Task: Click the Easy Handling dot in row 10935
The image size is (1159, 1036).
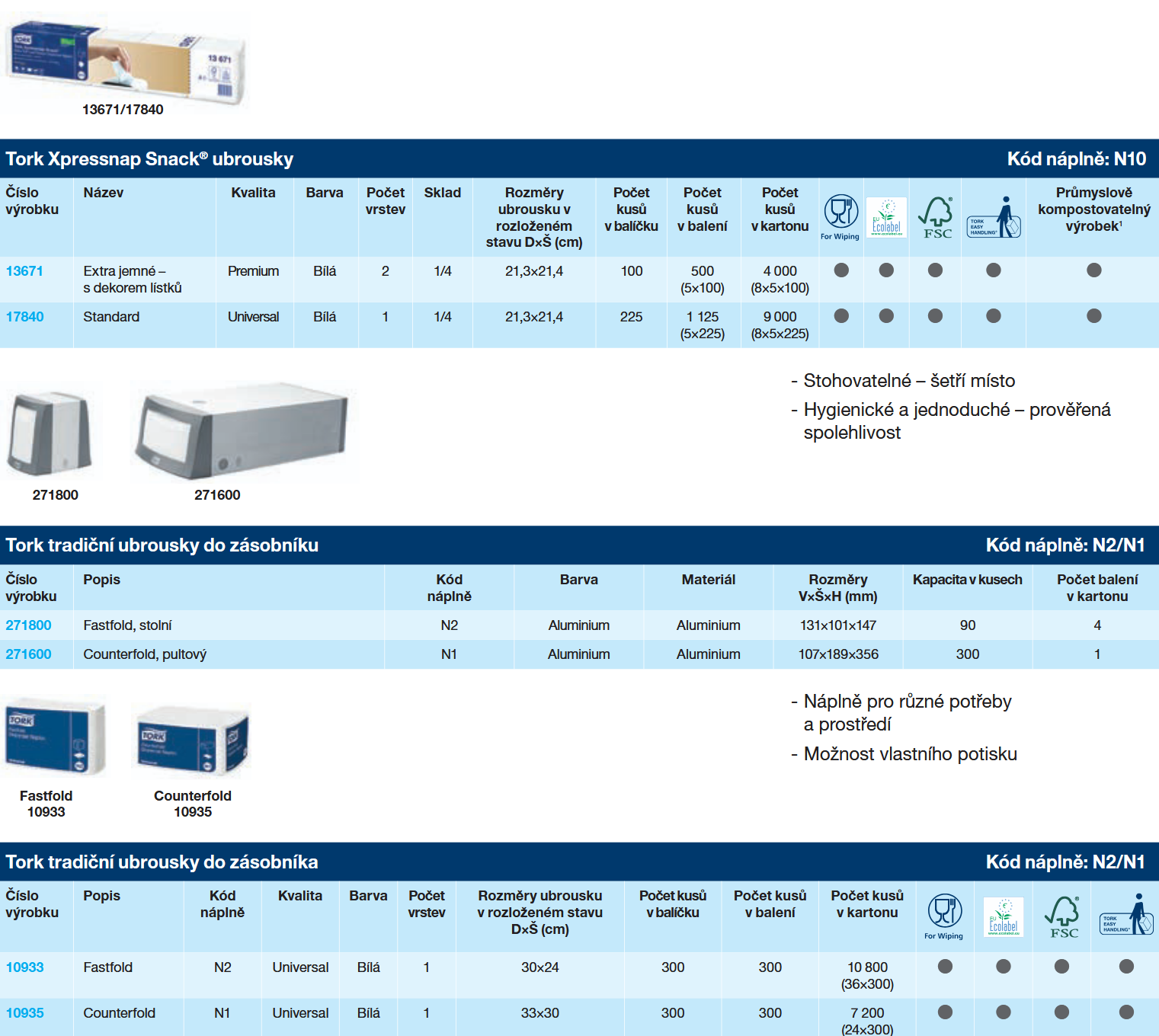Action: point(1126,1012)
